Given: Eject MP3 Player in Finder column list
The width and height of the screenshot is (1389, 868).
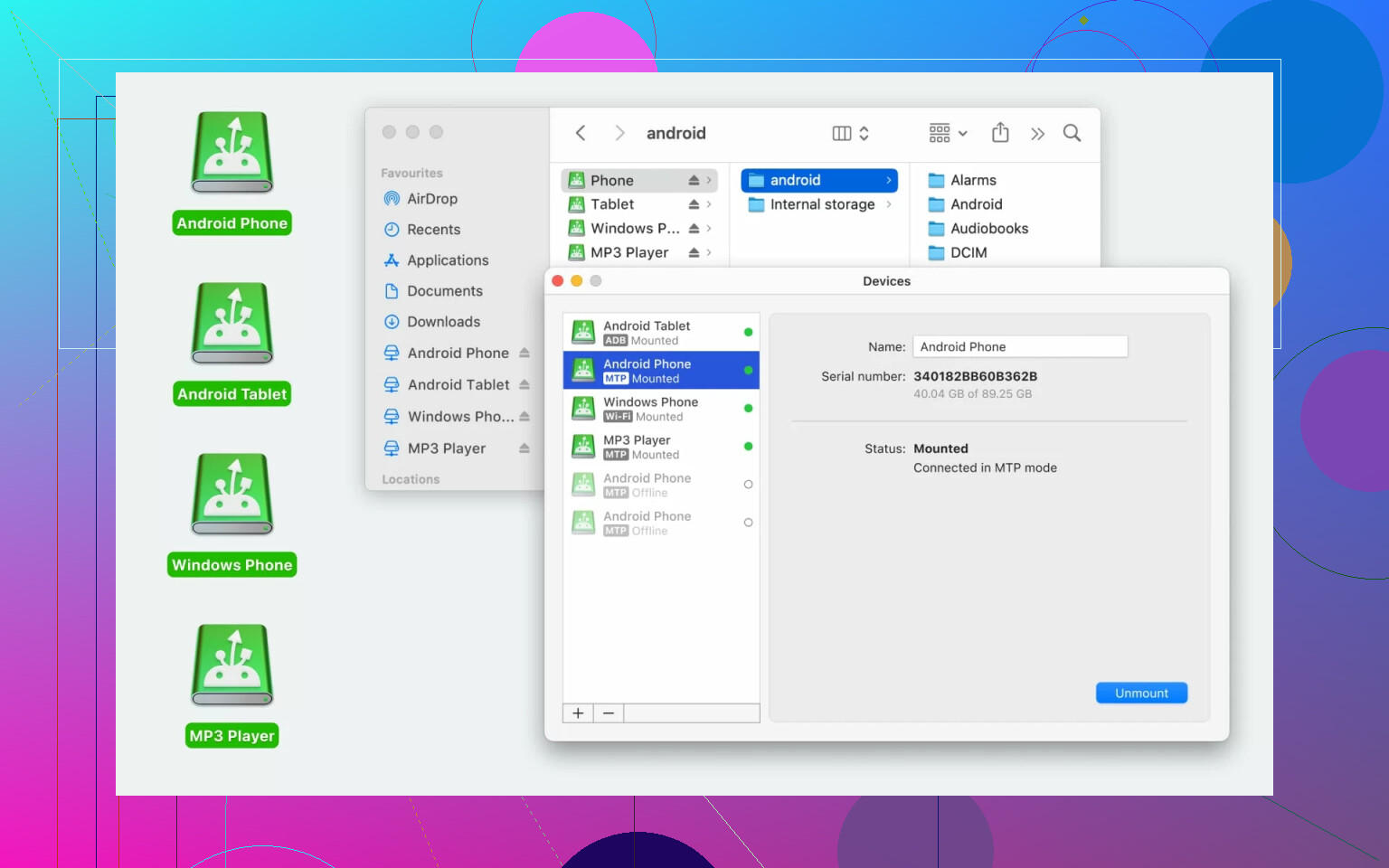Looking at the screenshot, I should point(694,253).
